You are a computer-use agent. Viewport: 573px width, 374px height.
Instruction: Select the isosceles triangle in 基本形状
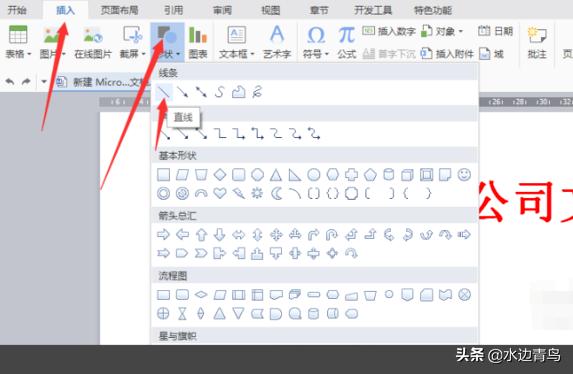[x=276, y=175]
